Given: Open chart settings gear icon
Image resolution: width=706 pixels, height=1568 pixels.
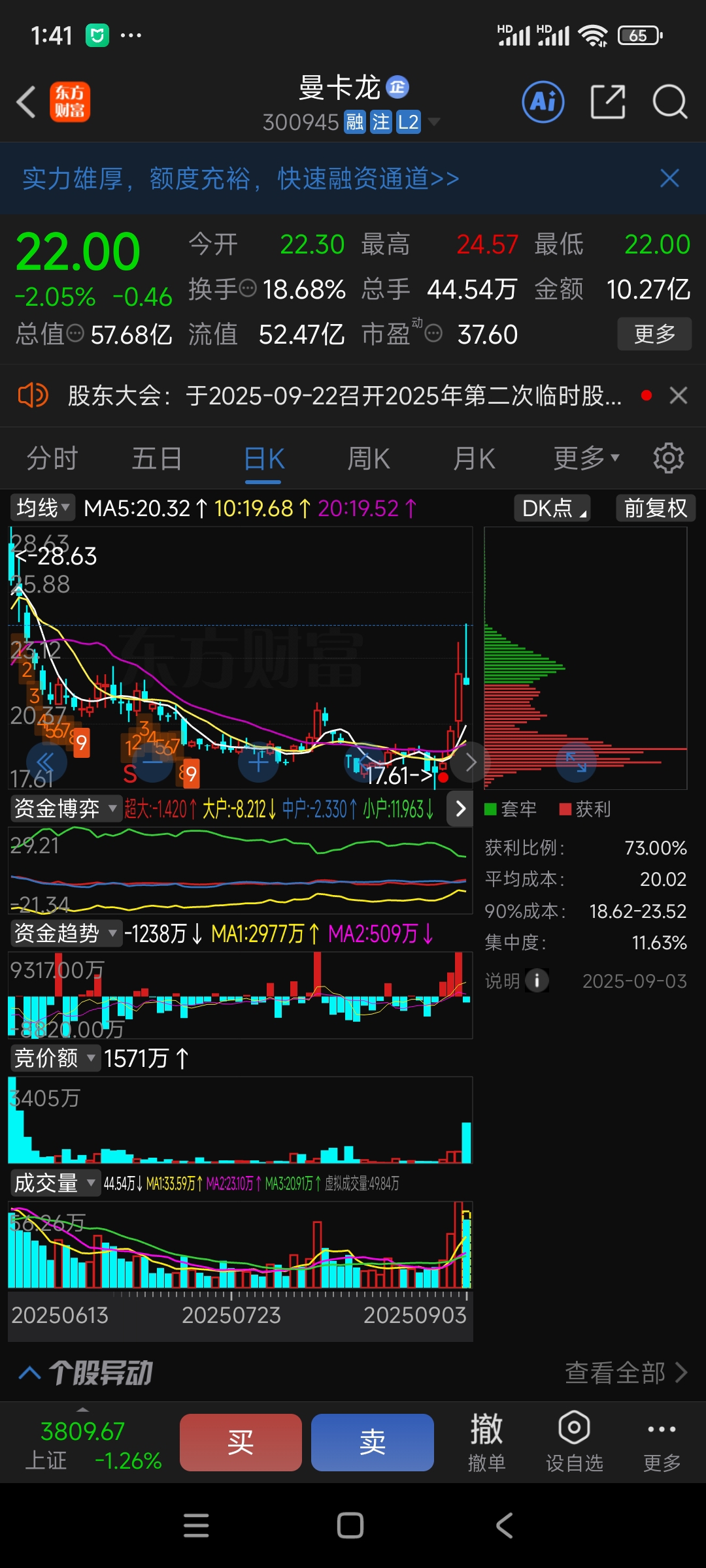Looking at the screenshot, I should click(x=668, y=458).
